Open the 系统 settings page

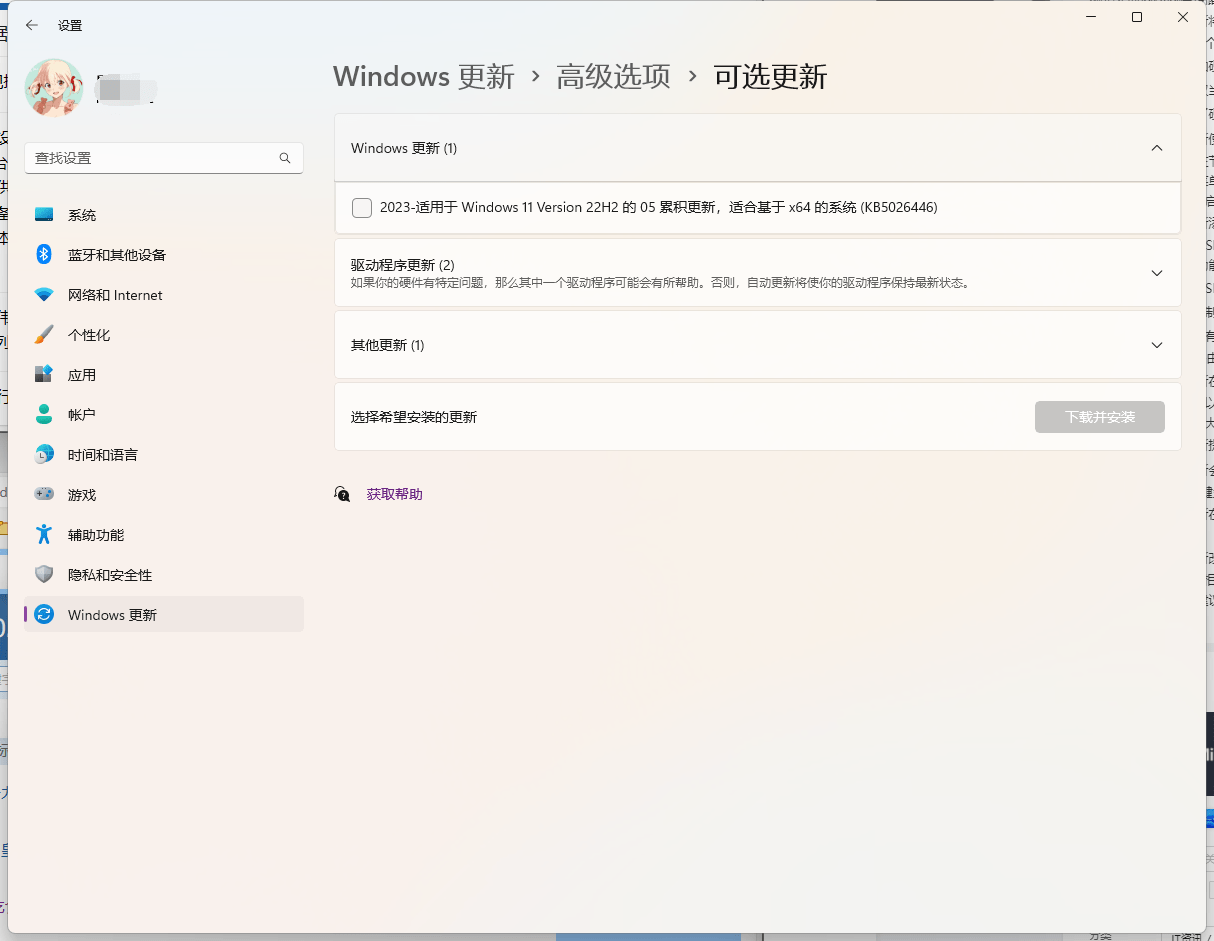164,215
